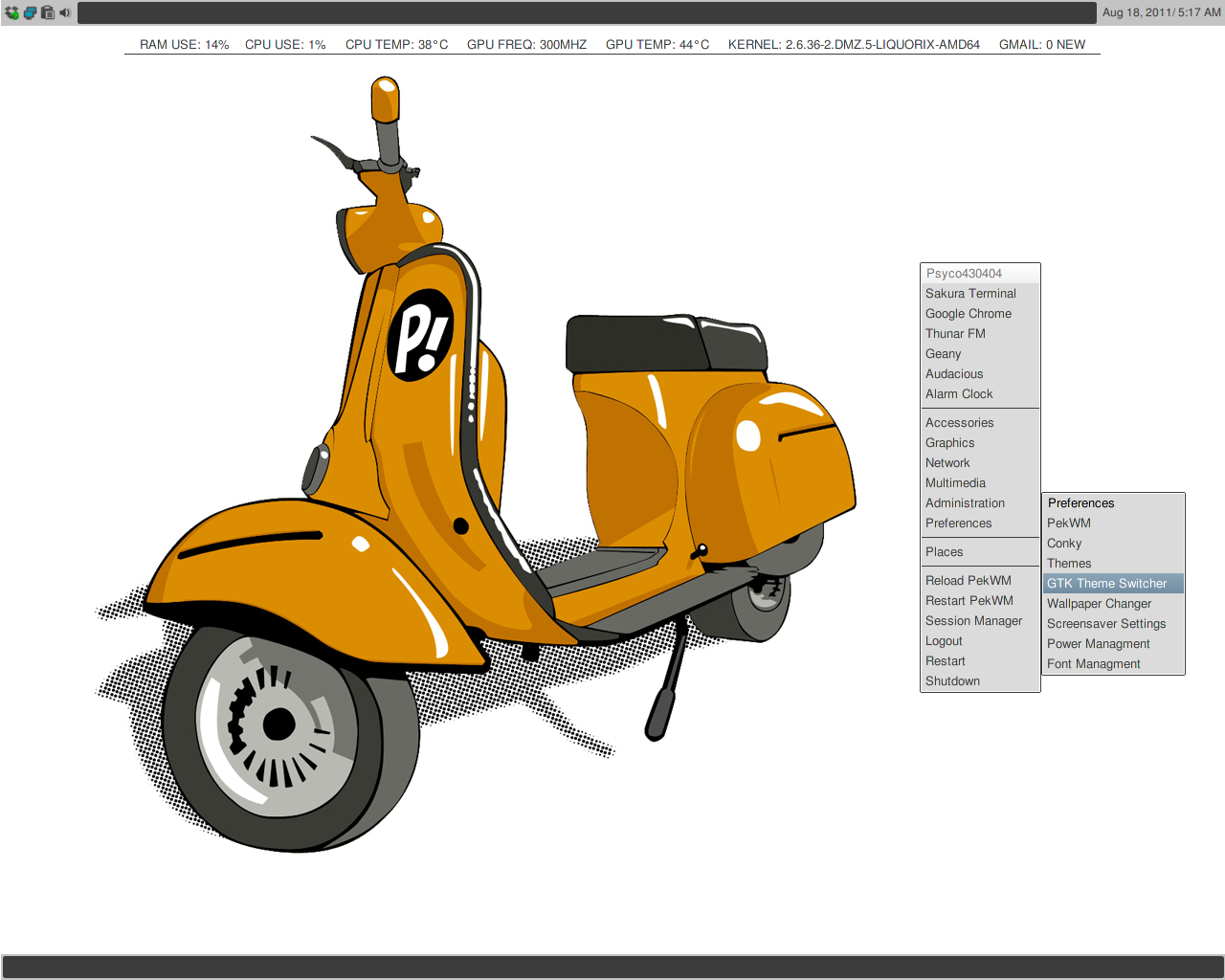Screen dimensions: 1225x980
Task: Choose Restart from the menu
Action: 980,661
